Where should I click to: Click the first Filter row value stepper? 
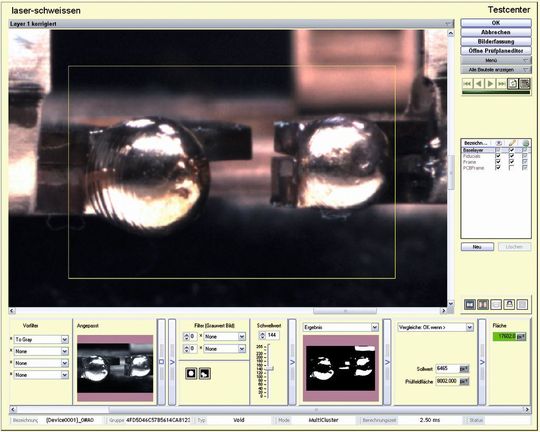point(186,336)
